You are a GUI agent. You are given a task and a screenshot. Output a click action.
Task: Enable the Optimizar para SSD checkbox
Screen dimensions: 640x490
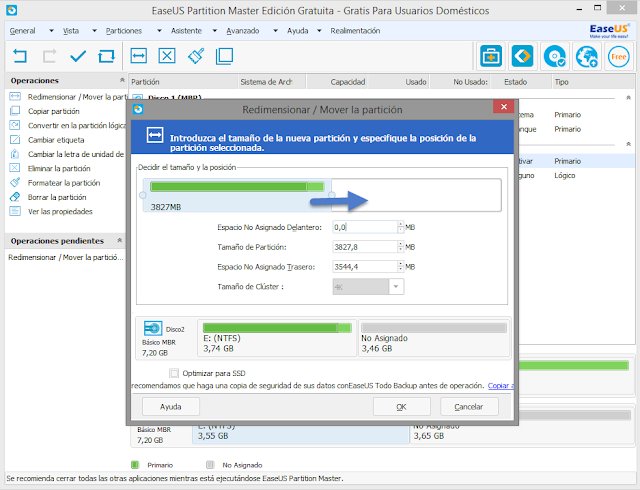pos(174,373)
